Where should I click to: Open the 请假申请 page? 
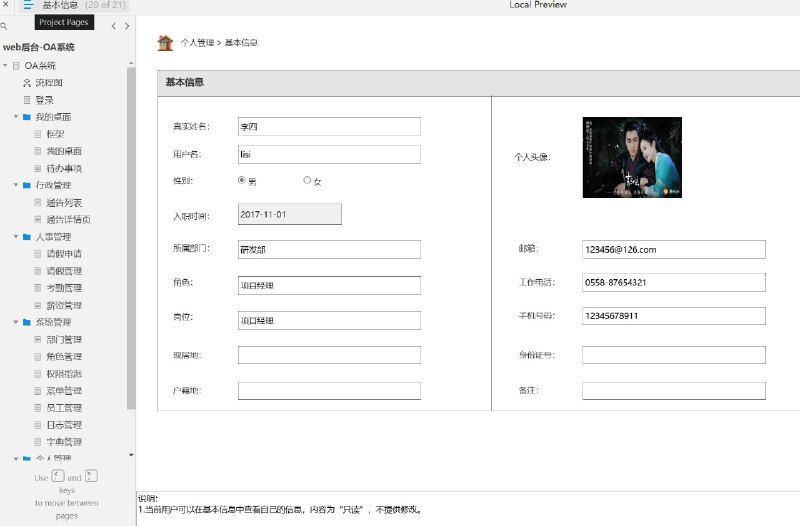click(64, 254)
